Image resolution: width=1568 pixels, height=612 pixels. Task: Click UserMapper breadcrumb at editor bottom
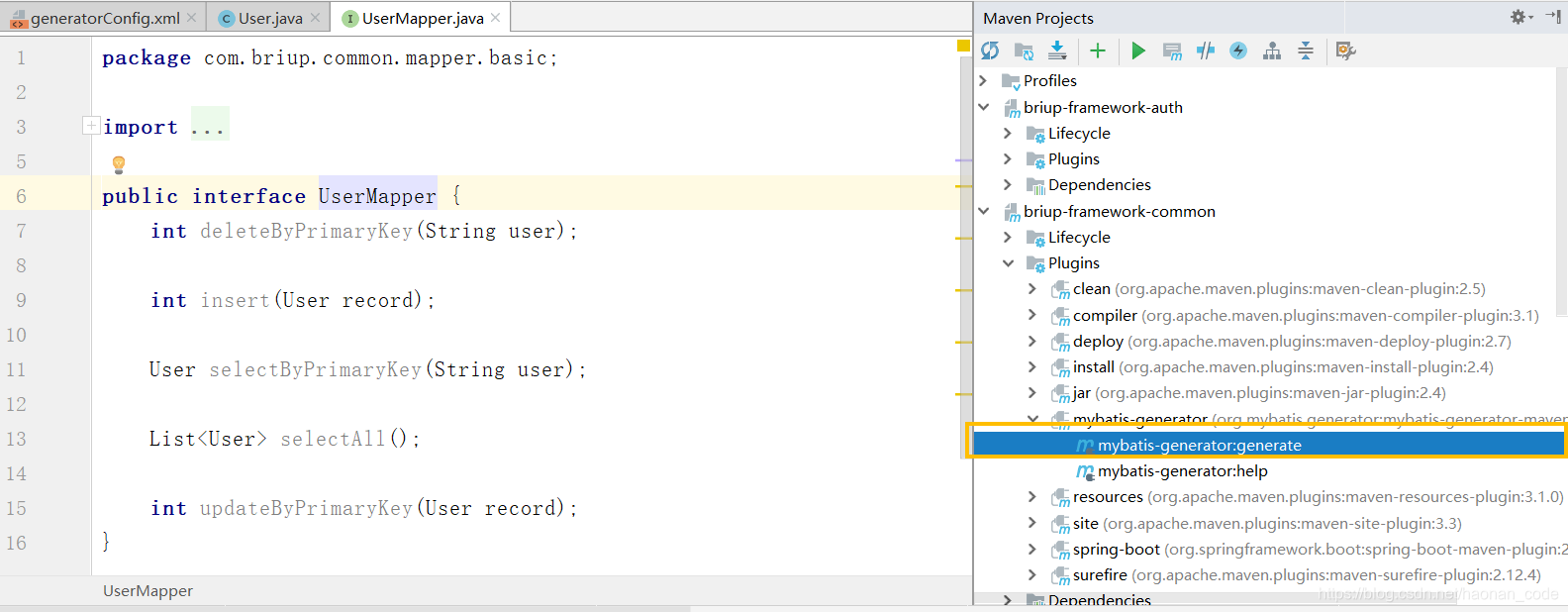point(147,590)
